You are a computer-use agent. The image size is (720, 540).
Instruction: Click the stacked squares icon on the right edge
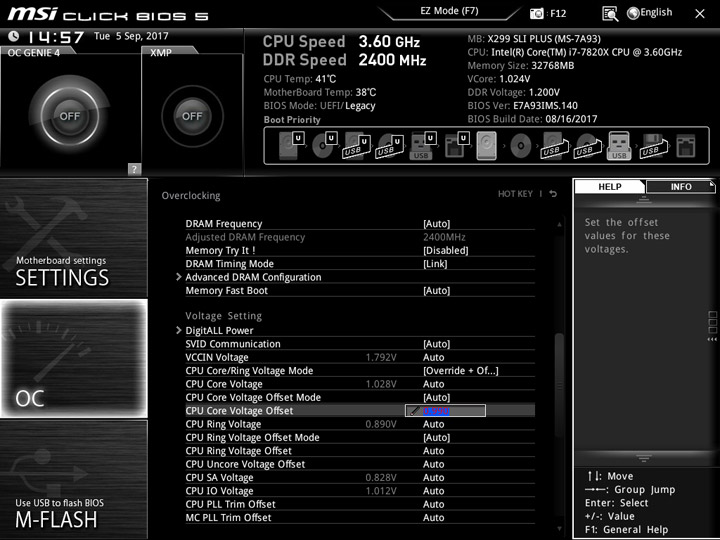712,322
